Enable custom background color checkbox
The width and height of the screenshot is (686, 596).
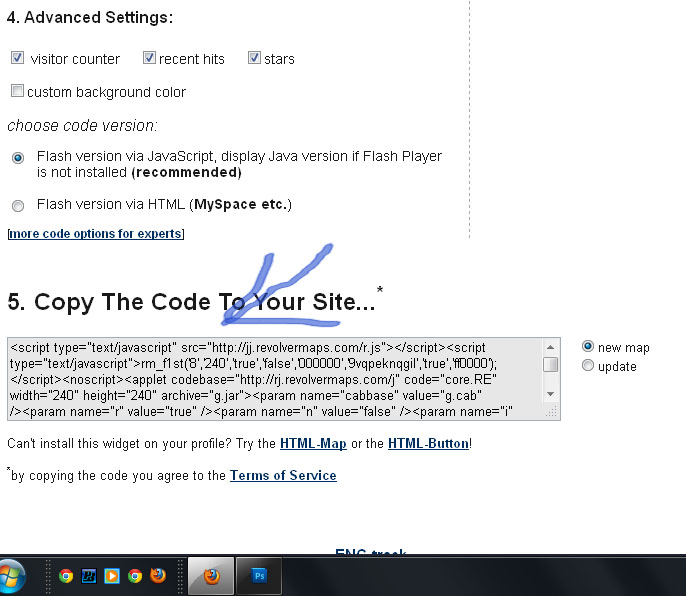click(x=18, y=91)
